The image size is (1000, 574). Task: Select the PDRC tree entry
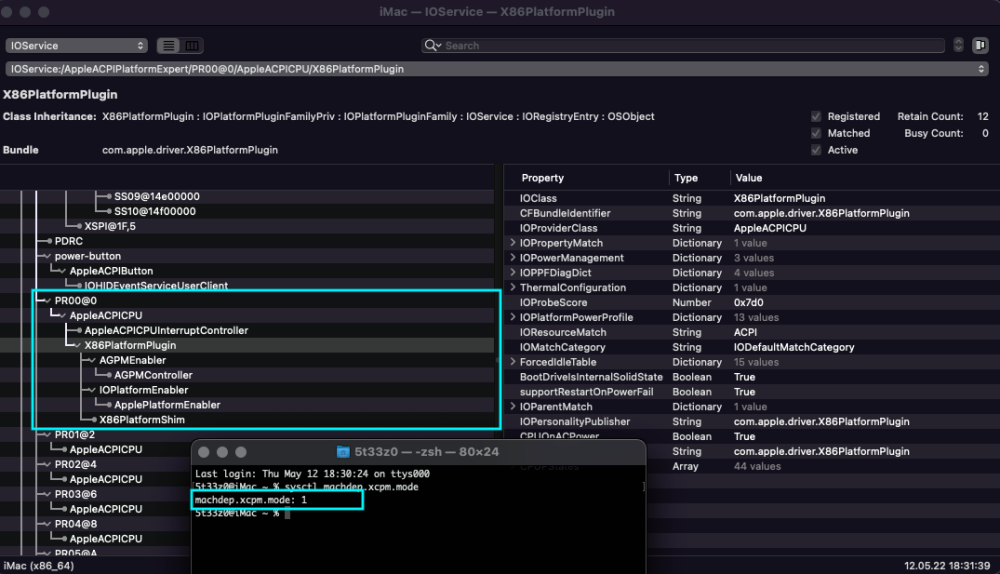pyautogui.click(x=69, y=241)
